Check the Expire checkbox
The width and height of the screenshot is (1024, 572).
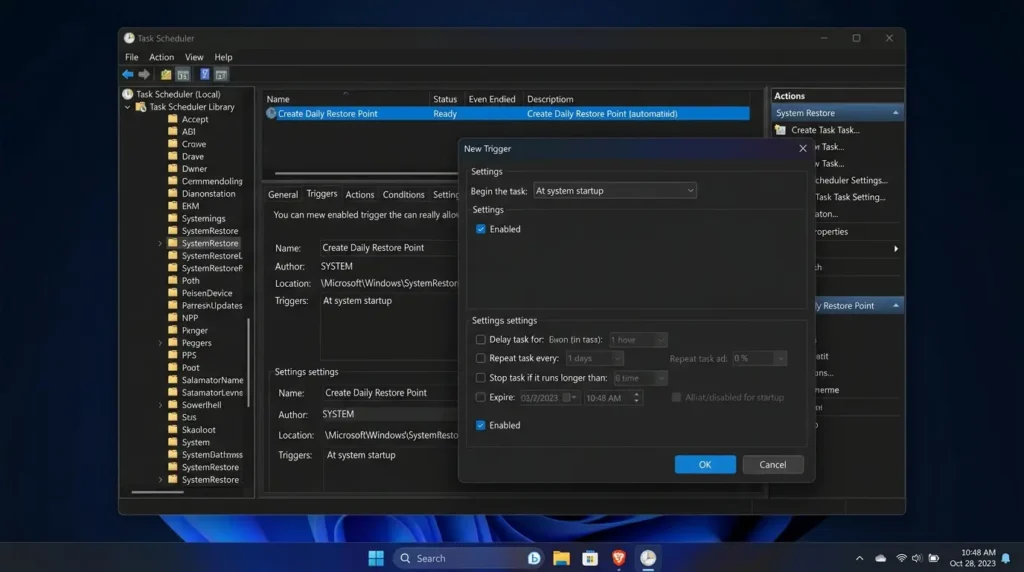pyautogui.click(x=481, y=397)
